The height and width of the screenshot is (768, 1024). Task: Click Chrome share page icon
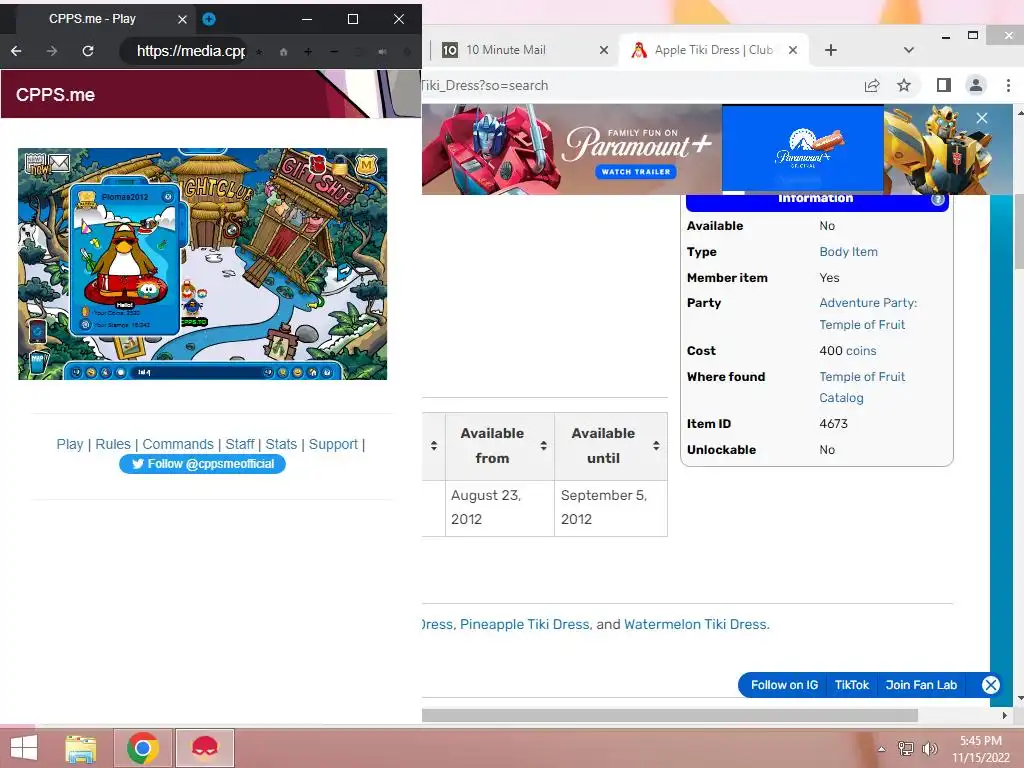872,86
